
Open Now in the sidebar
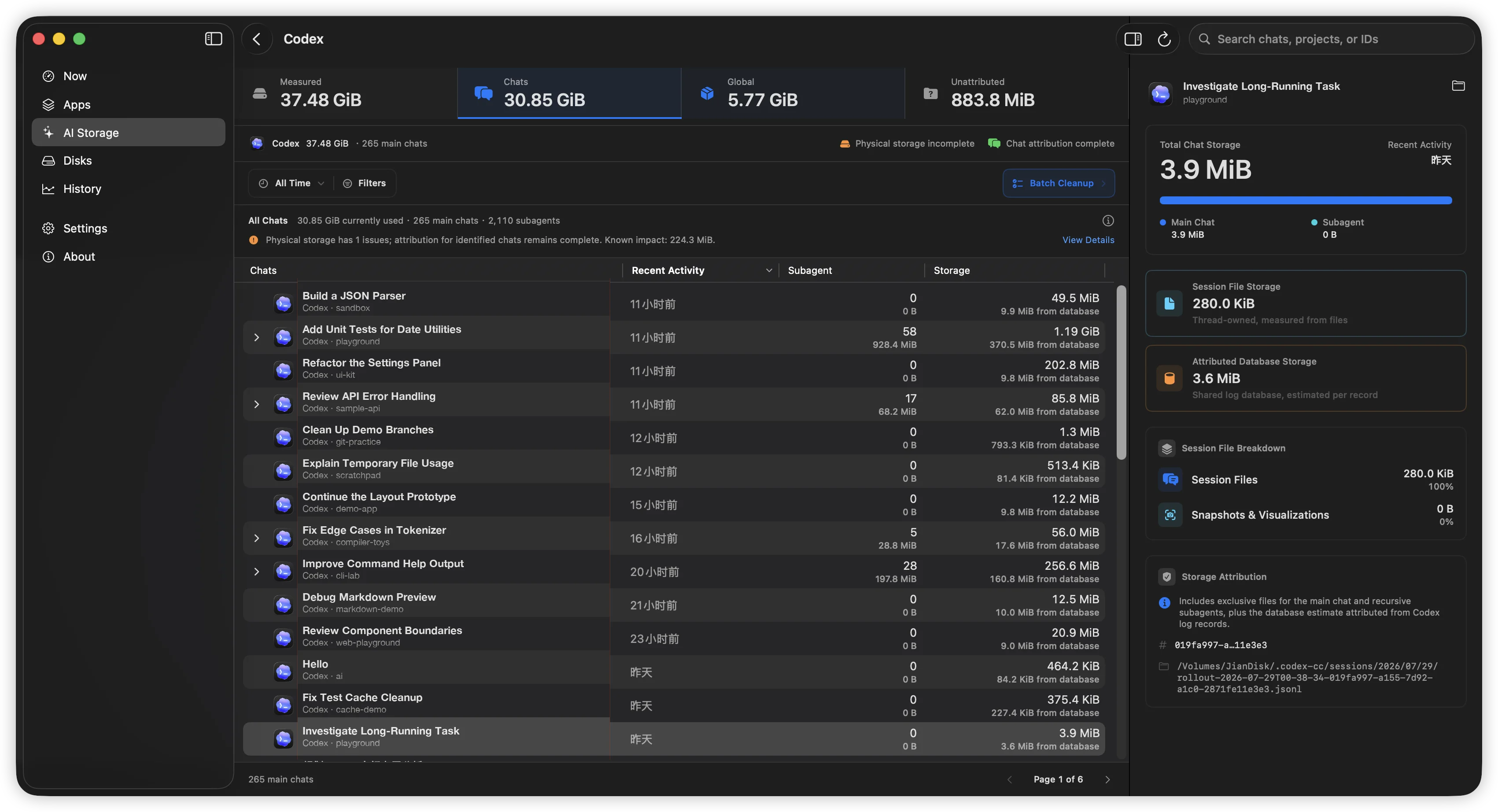(x=128, y=76)
